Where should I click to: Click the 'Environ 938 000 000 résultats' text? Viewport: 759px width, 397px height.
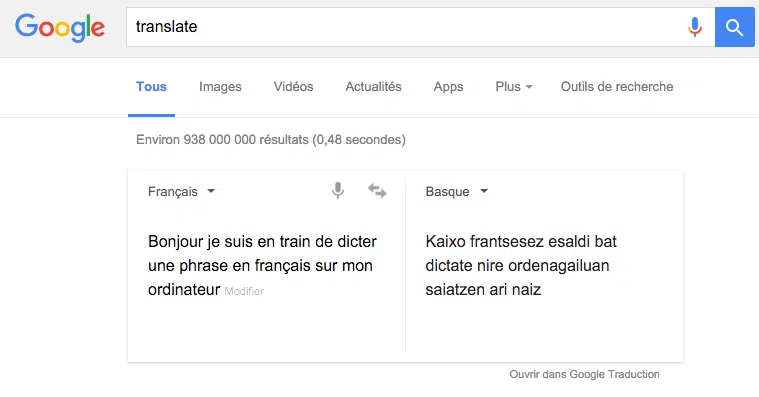[x=222, y=140]
